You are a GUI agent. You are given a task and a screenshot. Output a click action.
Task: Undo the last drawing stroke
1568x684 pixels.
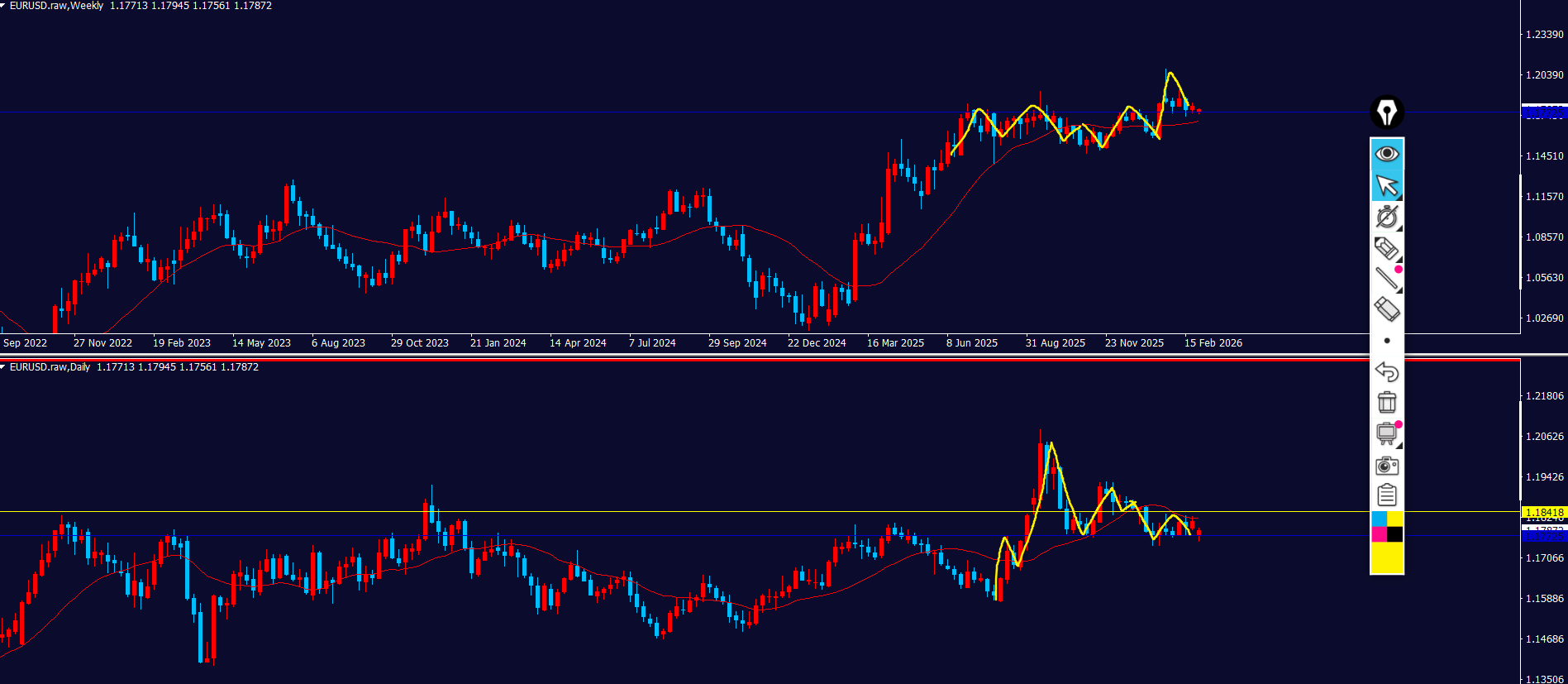pos(1386,371)
